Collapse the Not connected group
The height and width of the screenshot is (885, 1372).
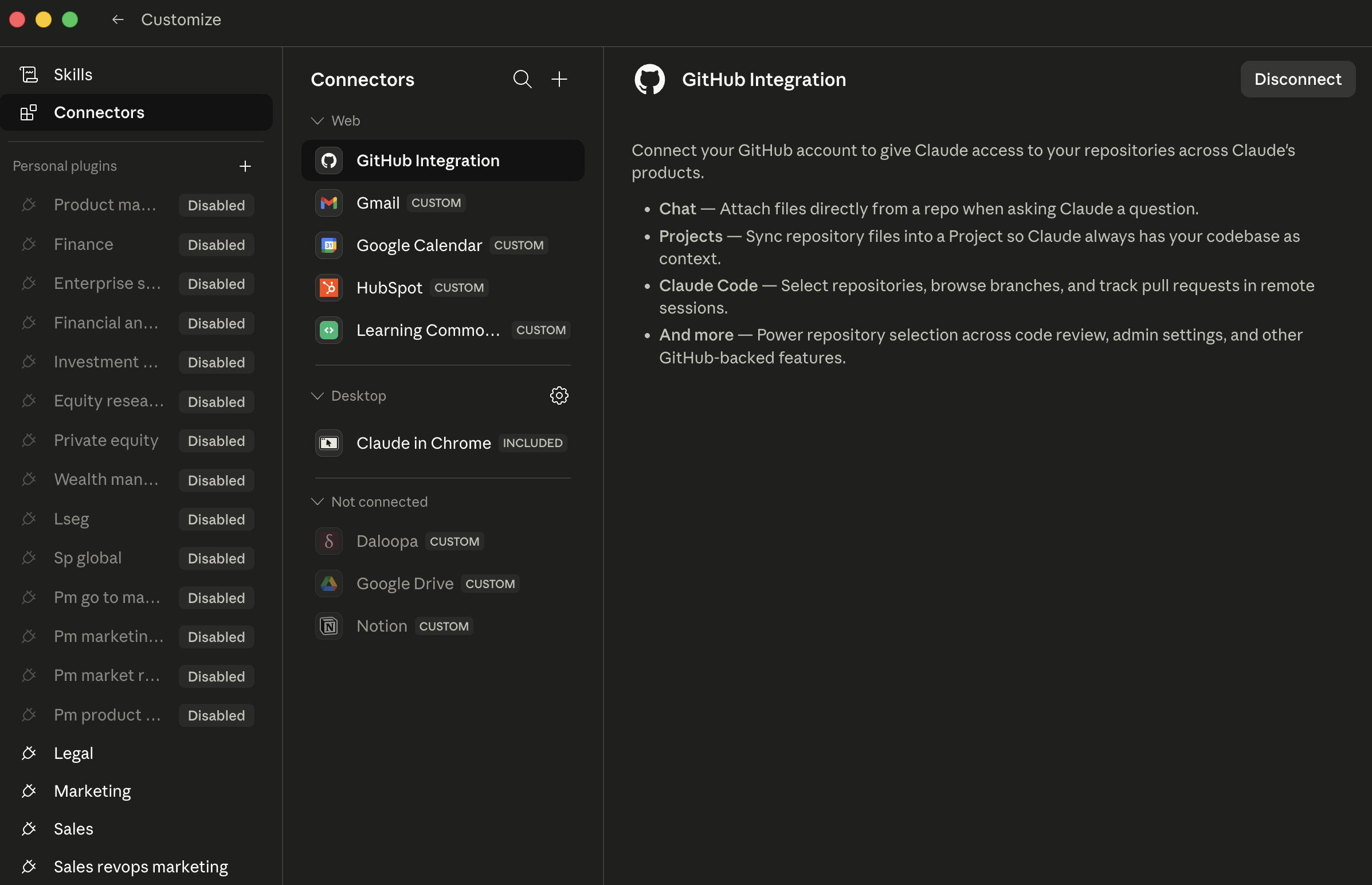(x=317, y=502)
